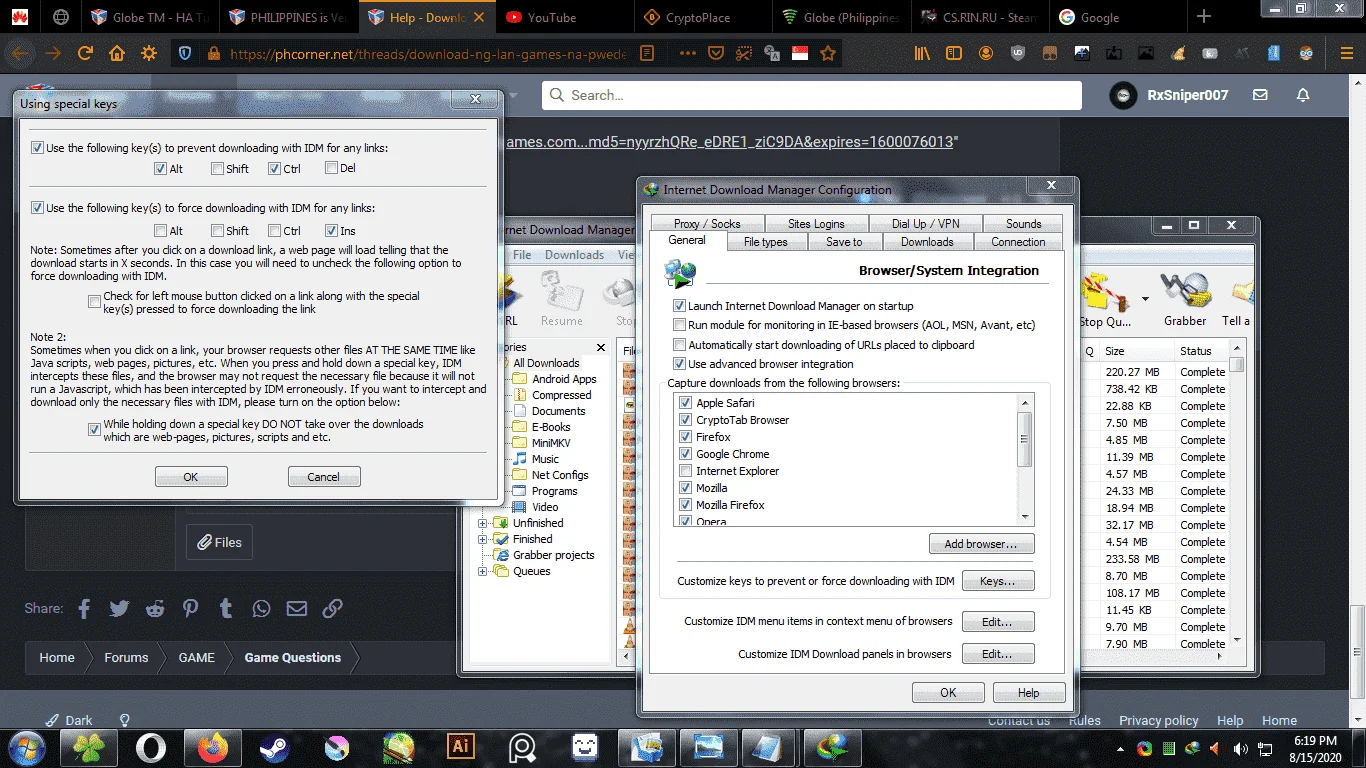Screen dimensions: 1366x768
Task: Check Internet Explorer in the browser list
Action: click(685, 471)
